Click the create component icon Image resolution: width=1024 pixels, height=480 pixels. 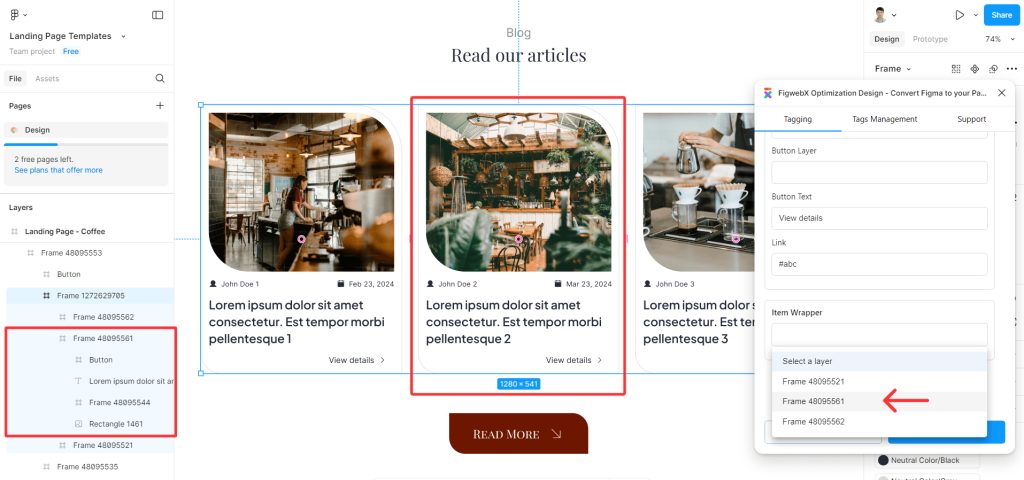coord(974,69)
